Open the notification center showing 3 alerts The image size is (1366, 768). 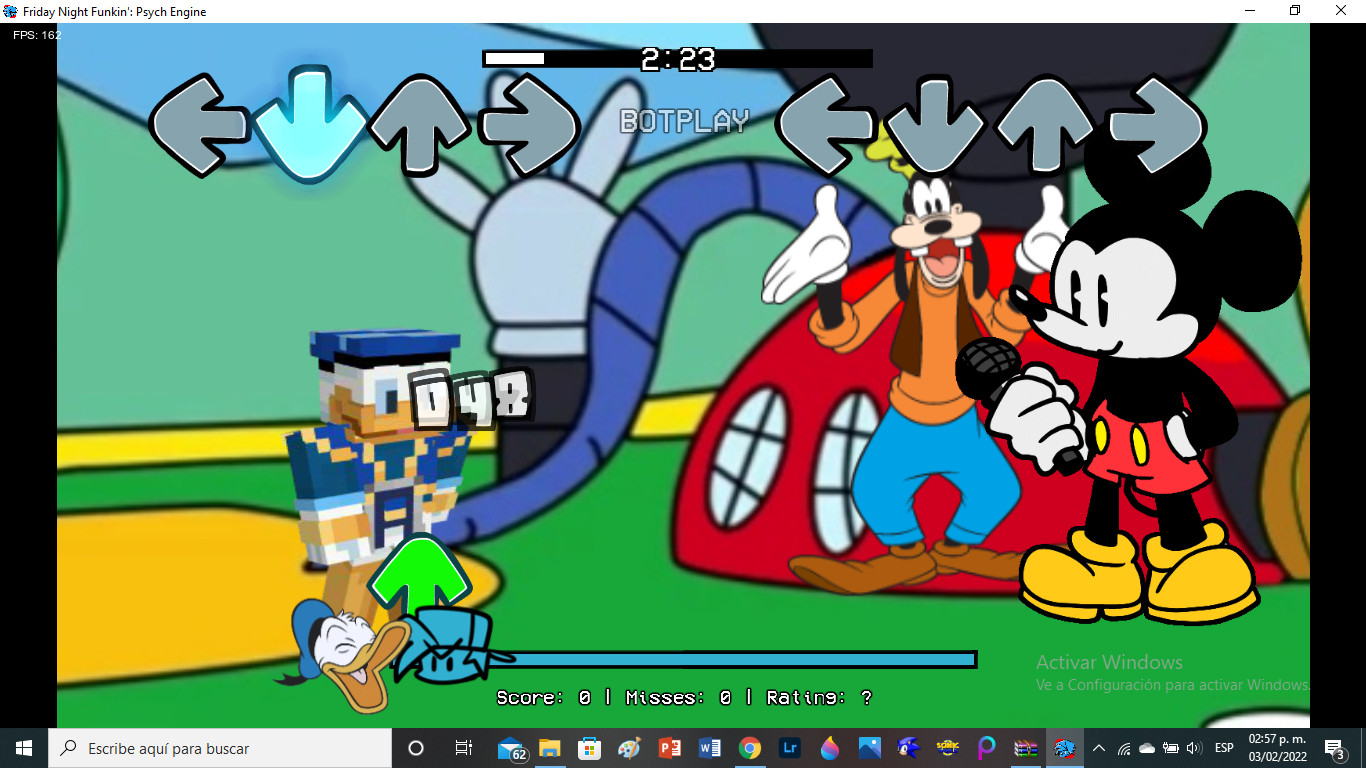point(1333,748)
